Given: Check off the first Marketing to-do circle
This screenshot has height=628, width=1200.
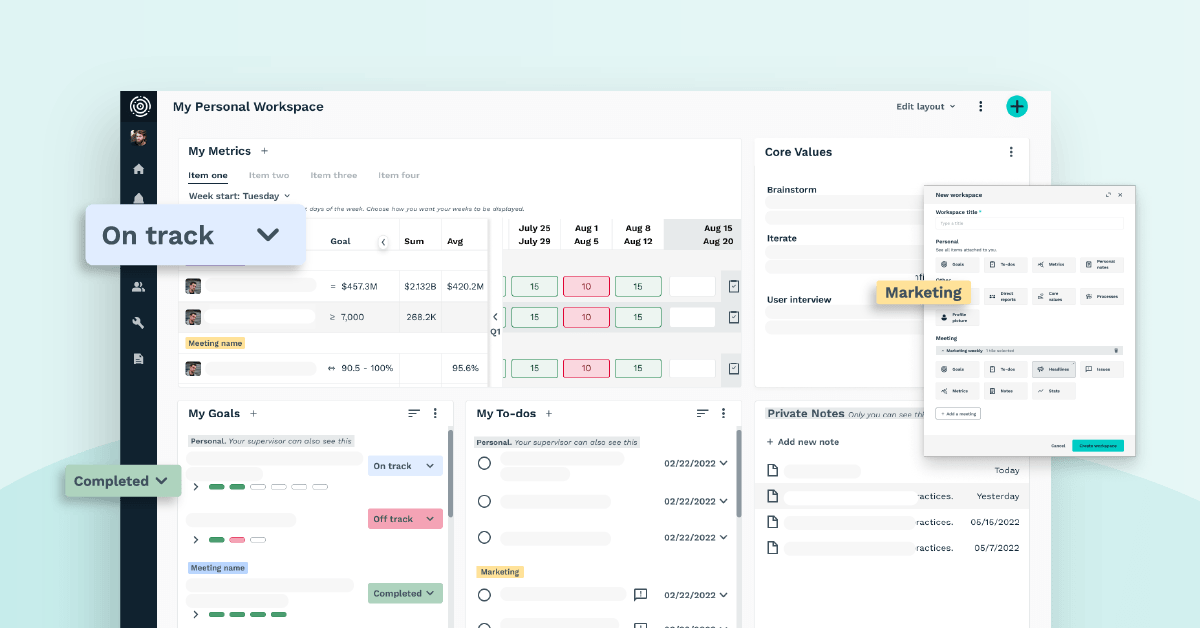Looking at the screenshot, I should [484, 595].
